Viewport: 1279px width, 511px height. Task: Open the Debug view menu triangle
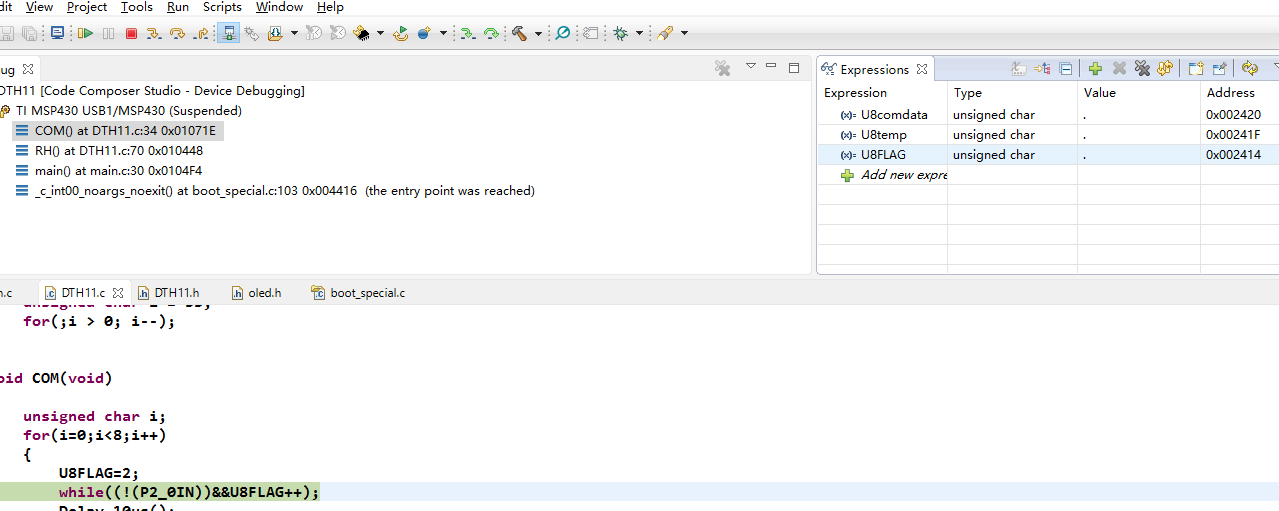(x=751, y=67)
